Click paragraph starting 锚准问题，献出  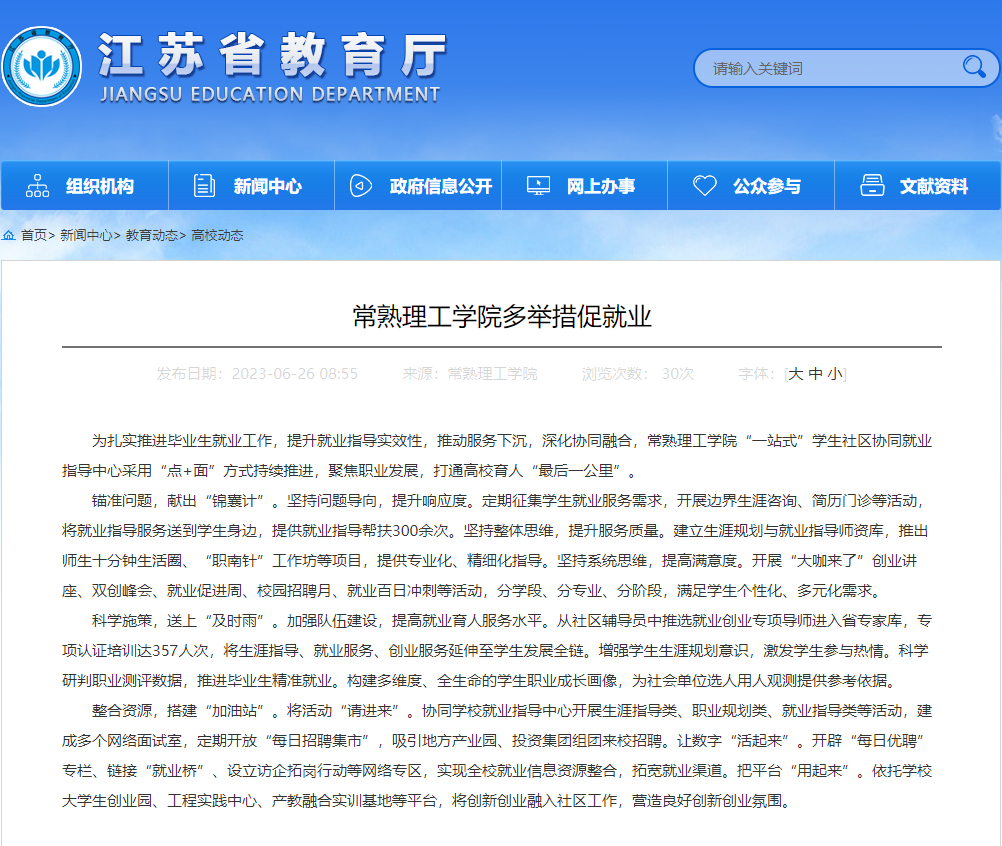pos(495,546)
